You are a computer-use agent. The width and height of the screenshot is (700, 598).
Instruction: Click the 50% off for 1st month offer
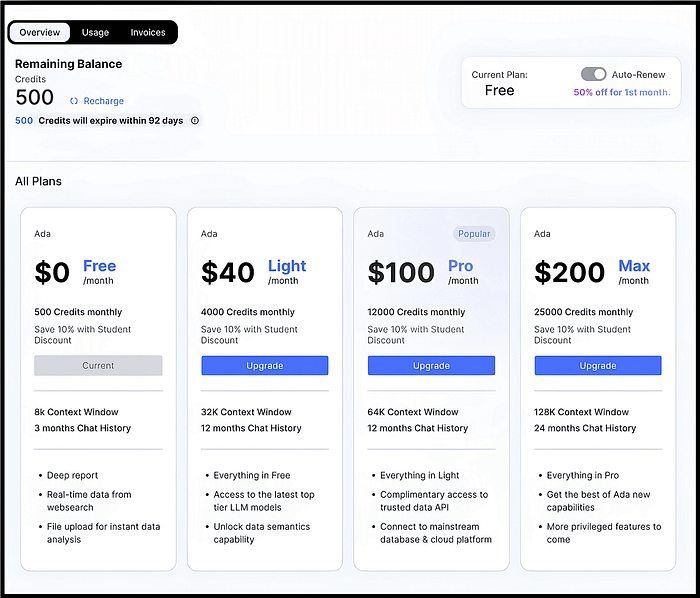click(621, 92)
